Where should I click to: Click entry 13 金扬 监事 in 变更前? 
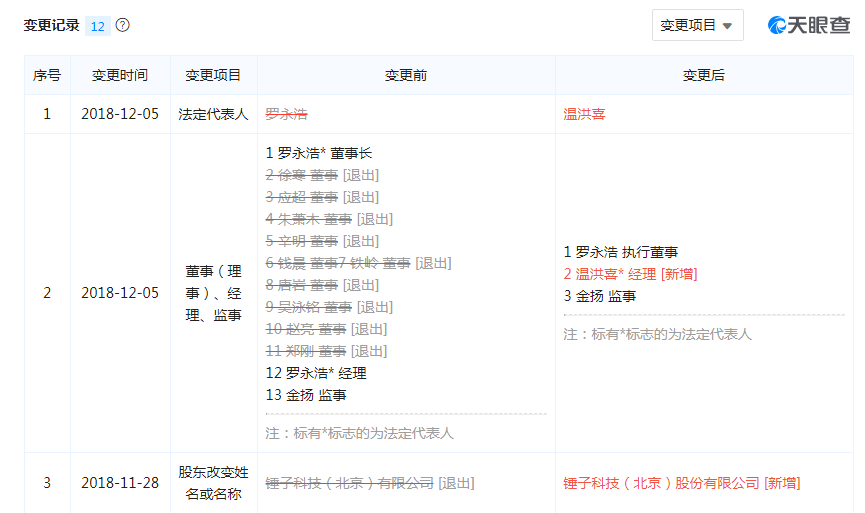(x=306, y=396)
